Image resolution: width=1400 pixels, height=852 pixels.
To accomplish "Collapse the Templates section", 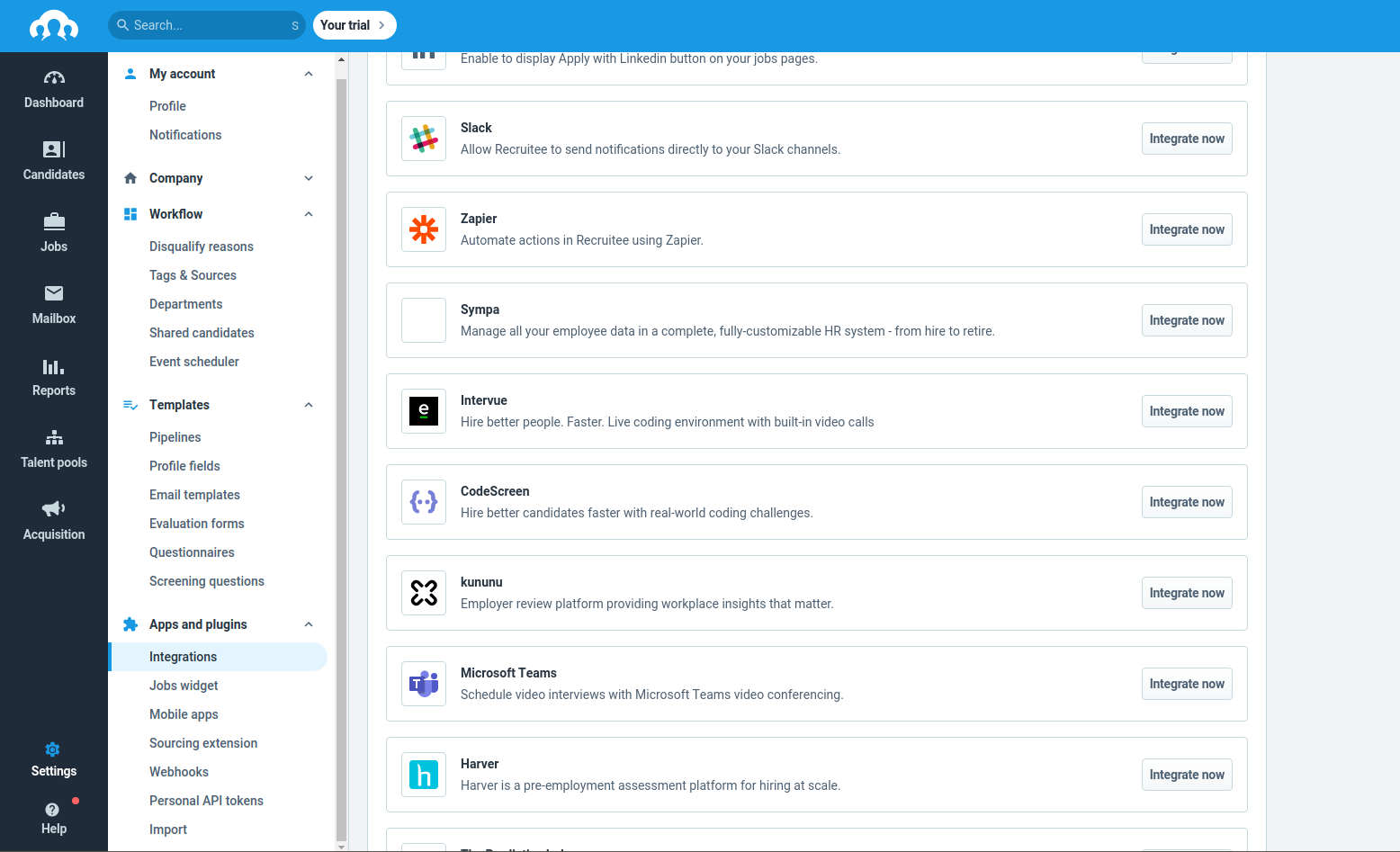I will point(309,405).
